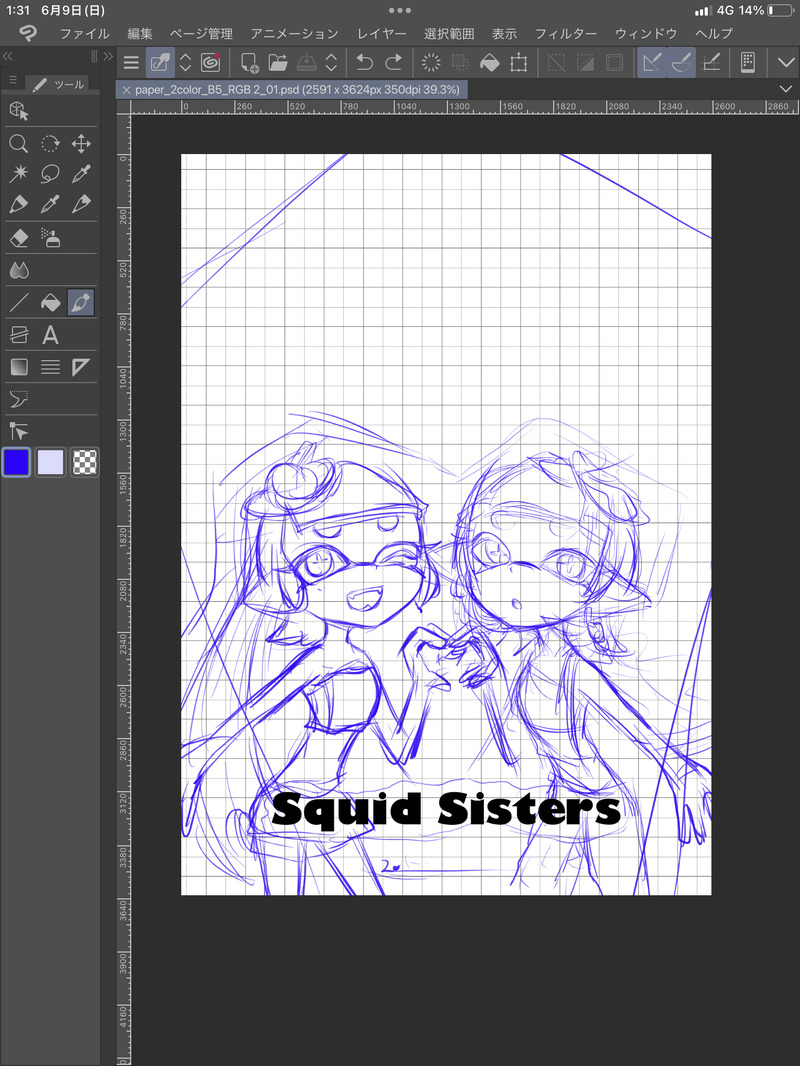Viewport: 800px width, 1066px height.
Task: Select the Ruler triangle tool
Action: coord(81,367)
